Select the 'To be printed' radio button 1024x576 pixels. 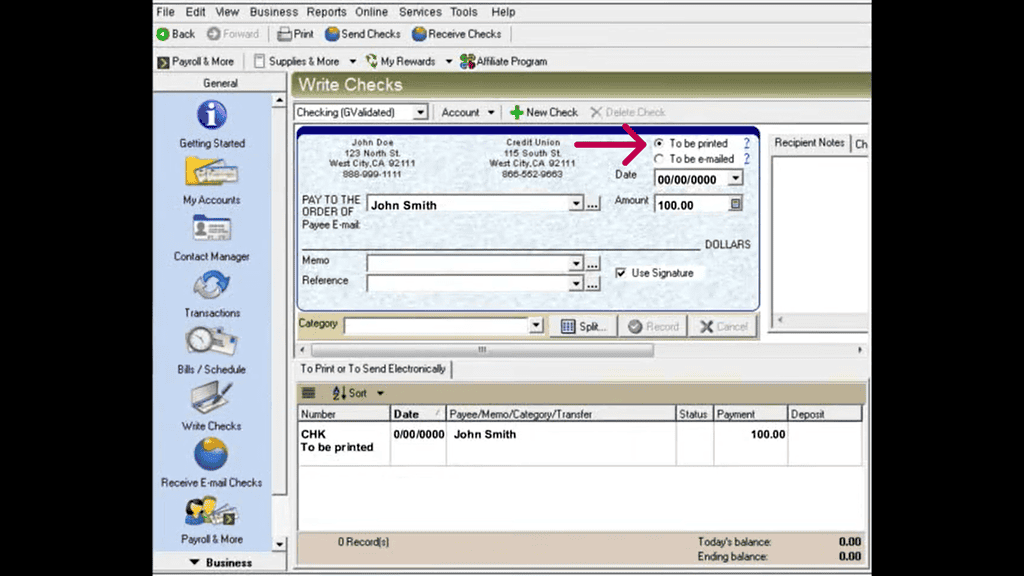point(659,144)
